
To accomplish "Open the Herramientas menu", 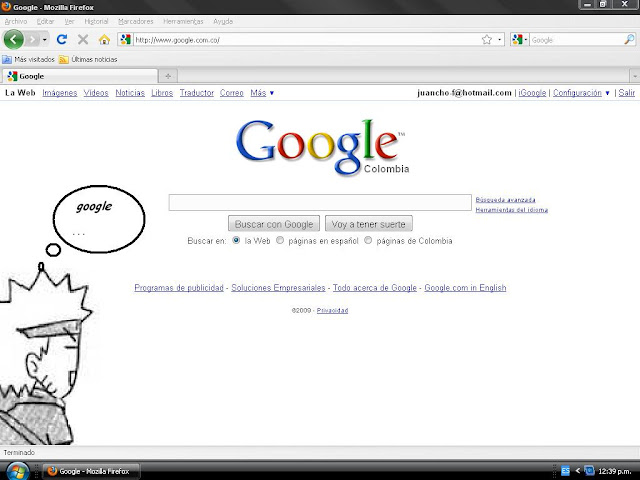I will (x=183, y=21).
